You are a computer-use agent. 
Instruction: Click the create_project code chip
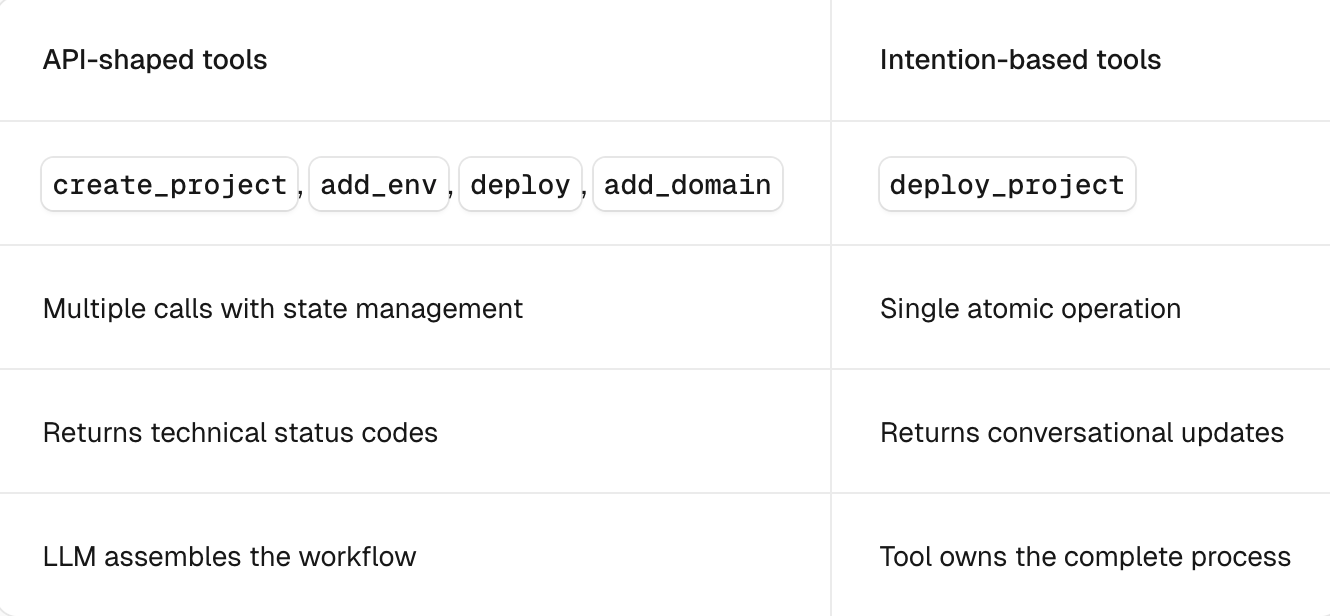tap(169, 185)
